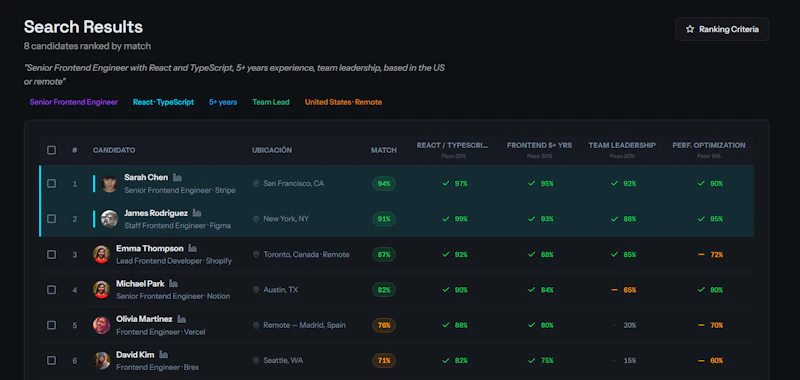Viewport: 800px width, 380px height.
Task: Click '8 candidates ranked by match' text
Action: (x=87, y=46)
